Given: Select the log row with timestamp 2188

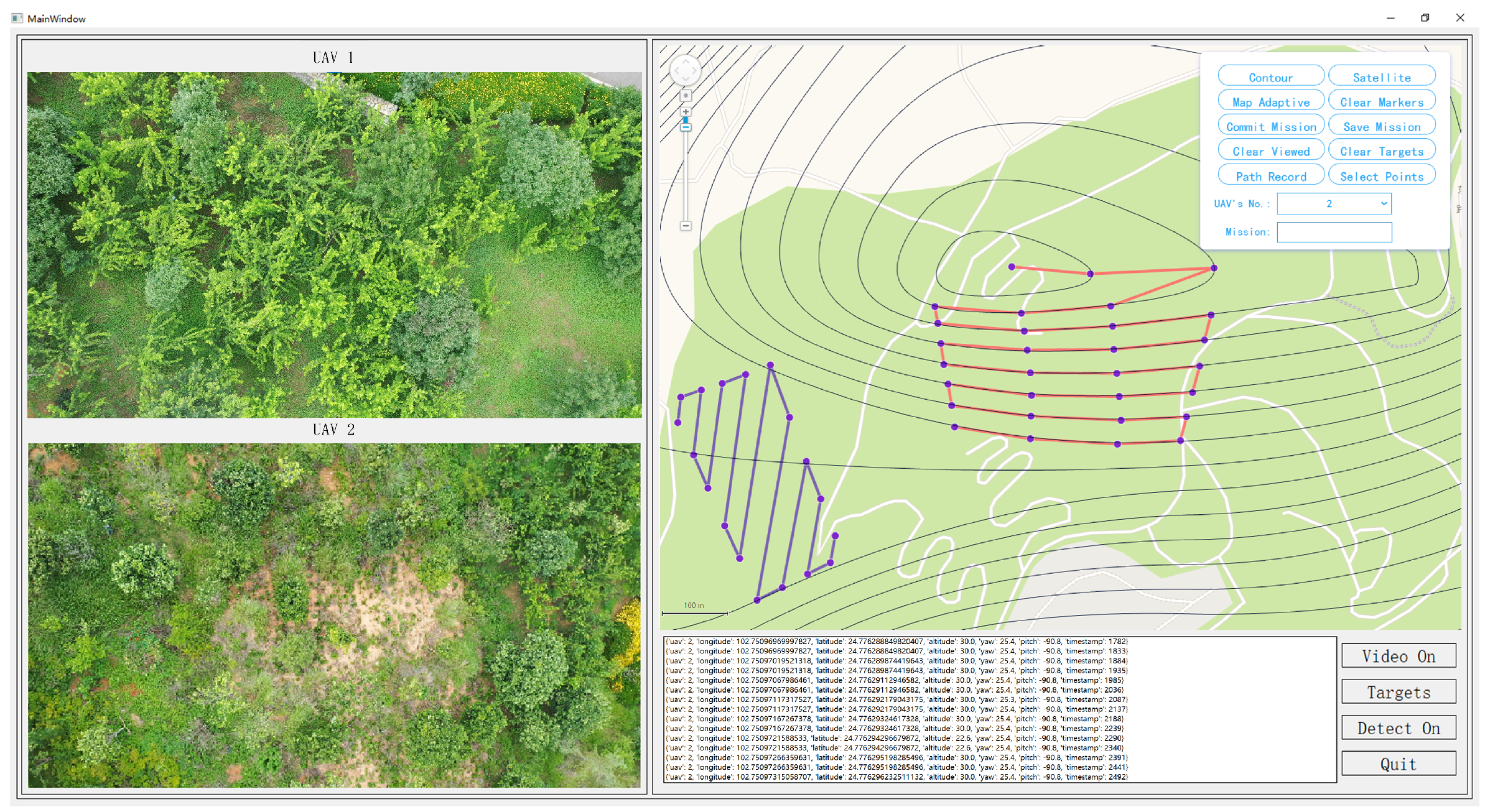Looking at the screenshot, I should coord(894,719).
